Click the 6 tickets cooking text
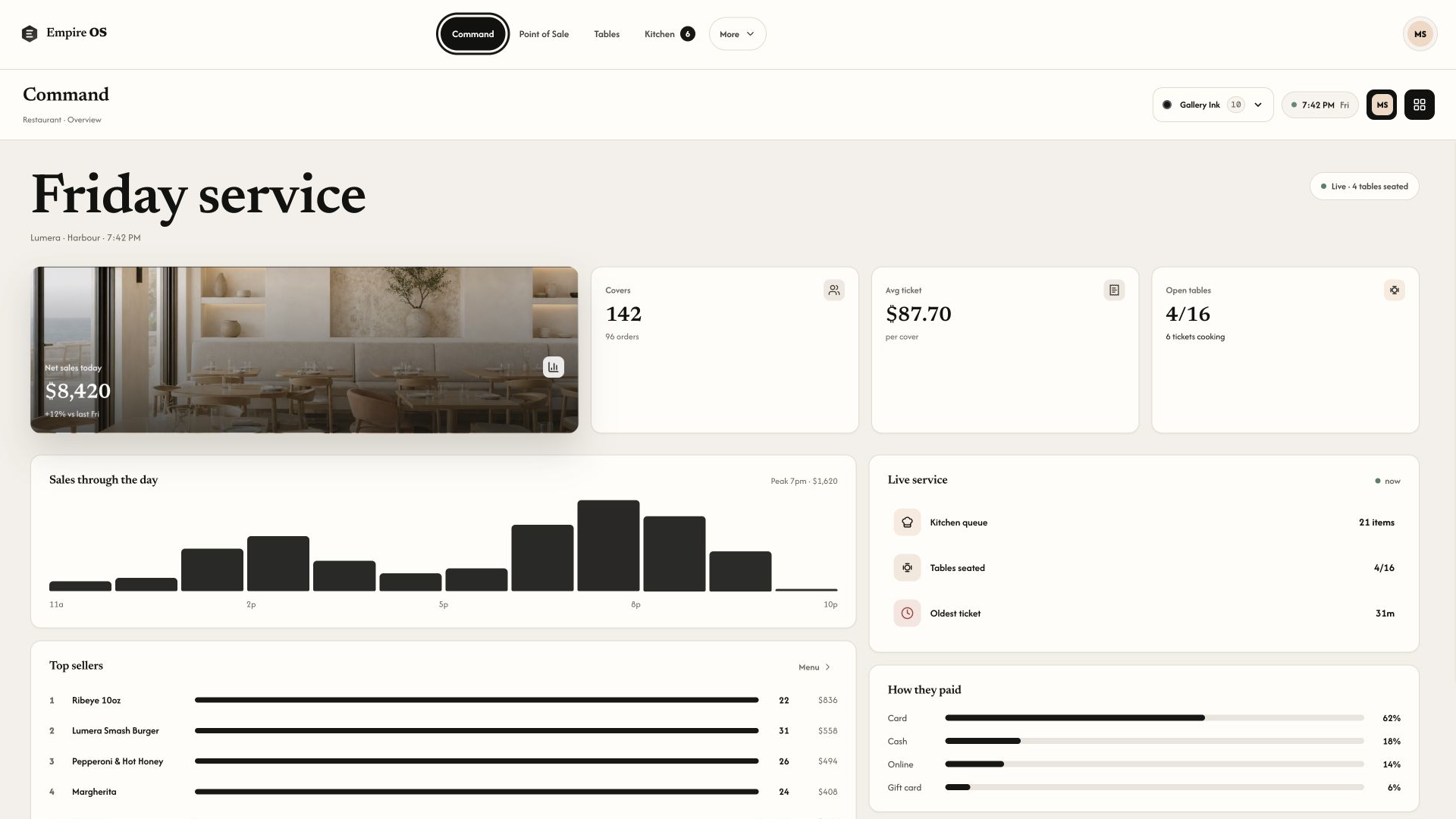Viewport: 1456px width, 819px height. (x=1195, y=337)
